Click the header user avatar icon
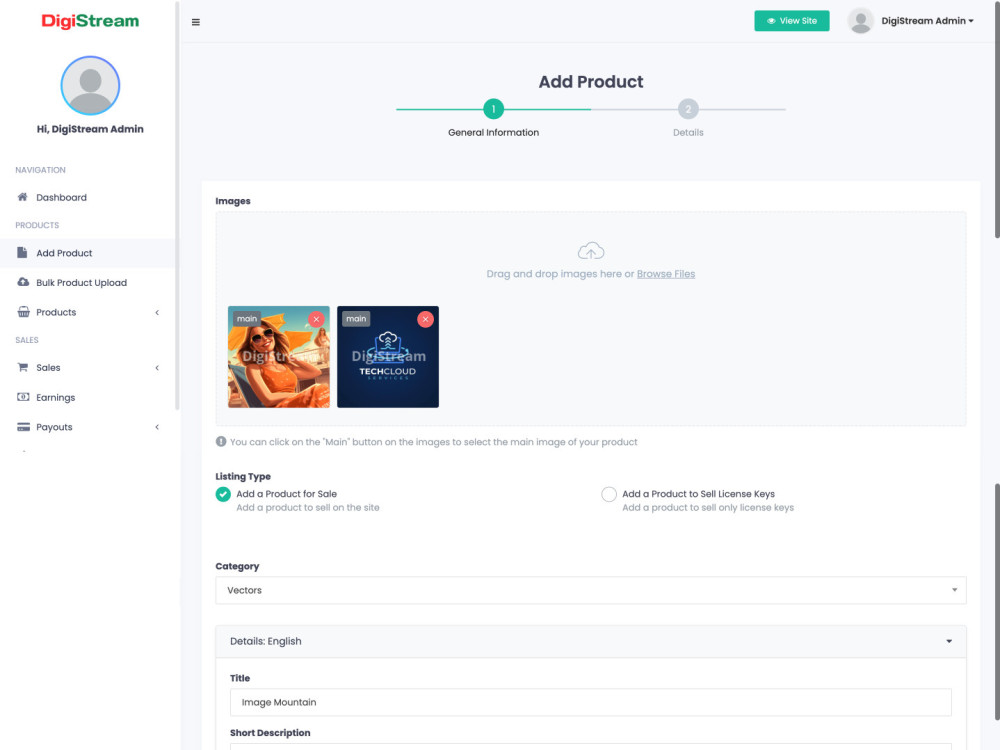 coord(860,21)
